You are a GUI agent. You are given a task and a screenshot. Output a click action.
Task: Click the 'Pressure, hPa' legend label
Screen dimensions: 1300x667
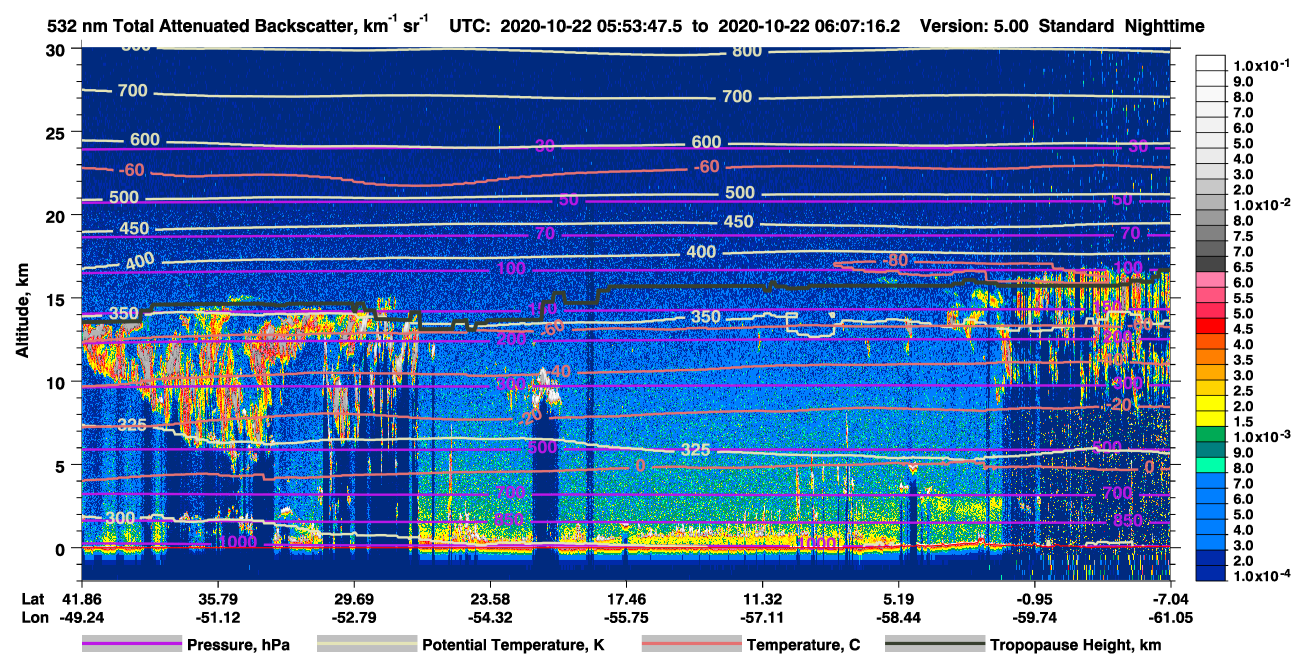[x=238, y=645]
